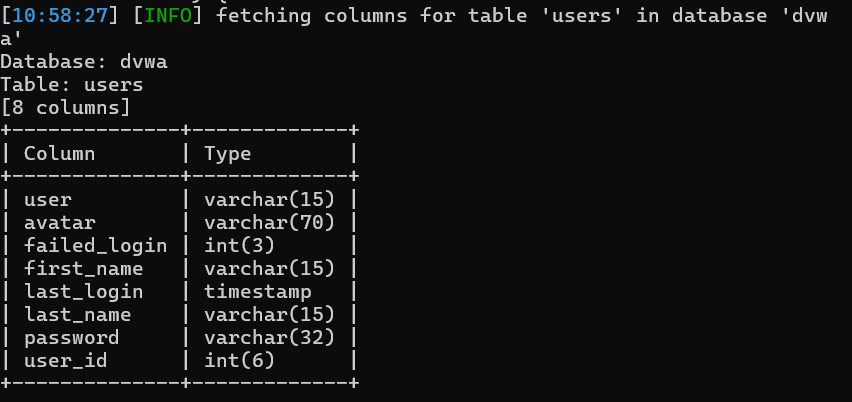Click the varchar(70) type of avatar
The width and height of the screenshot is (852, 402).
(x=269, y=223)
